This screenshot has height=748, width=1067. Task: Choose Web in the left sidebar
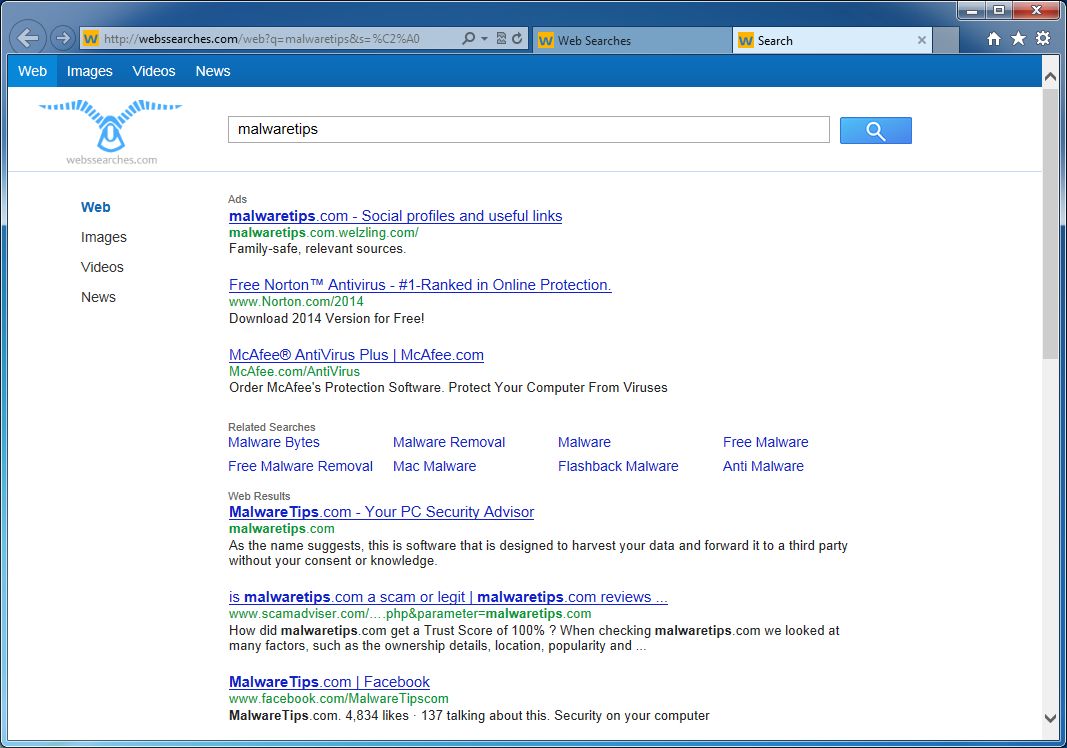pyautogui.click(x=95, y=207)
